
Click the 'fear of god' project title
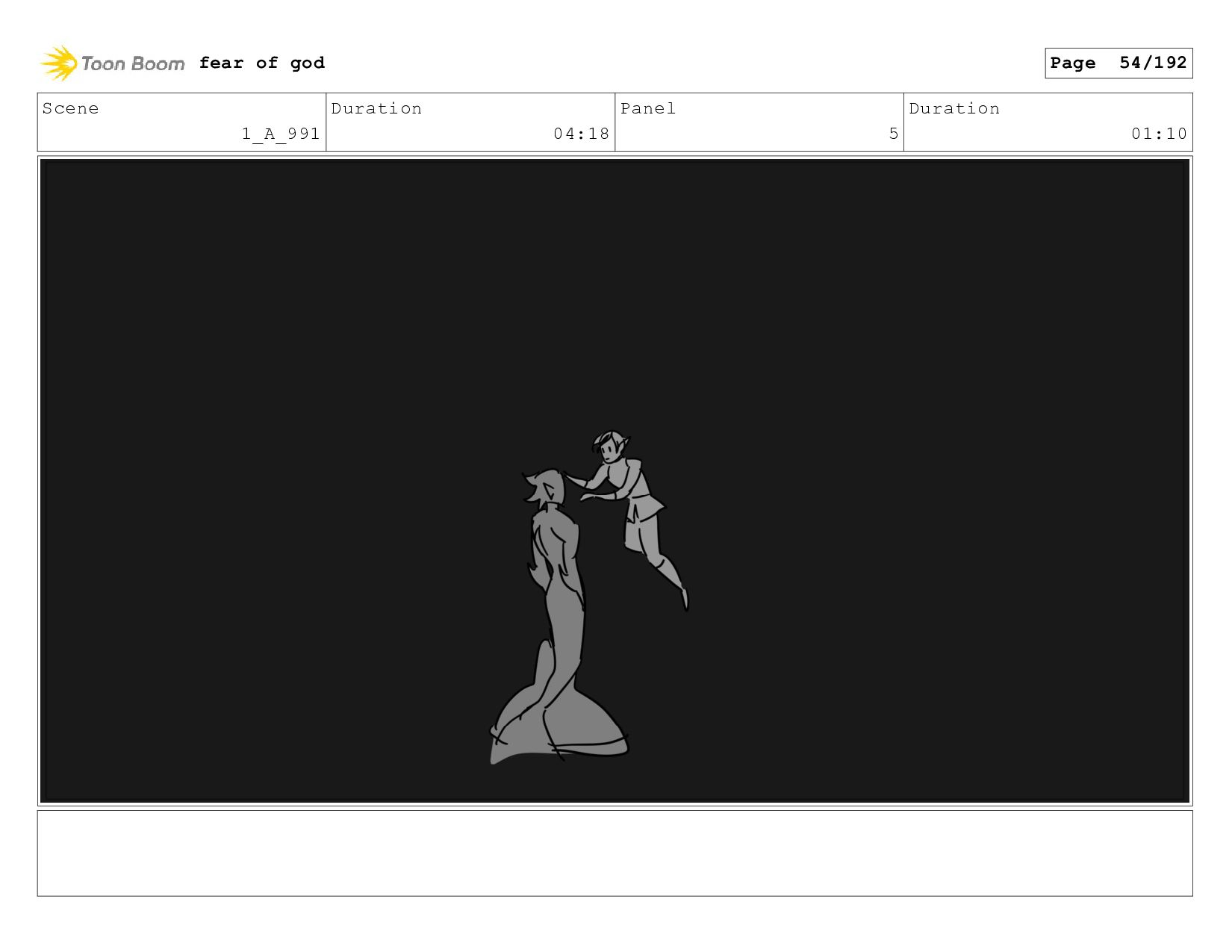tap(262, 63)
